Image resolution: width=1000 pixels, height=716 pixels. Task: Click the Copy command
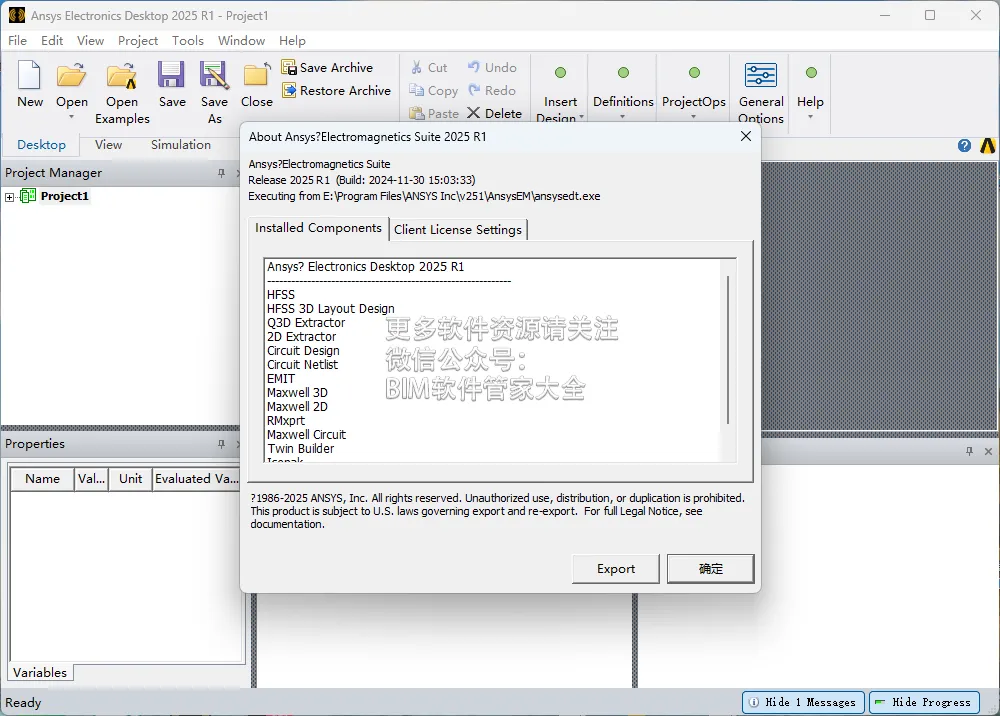433,91
